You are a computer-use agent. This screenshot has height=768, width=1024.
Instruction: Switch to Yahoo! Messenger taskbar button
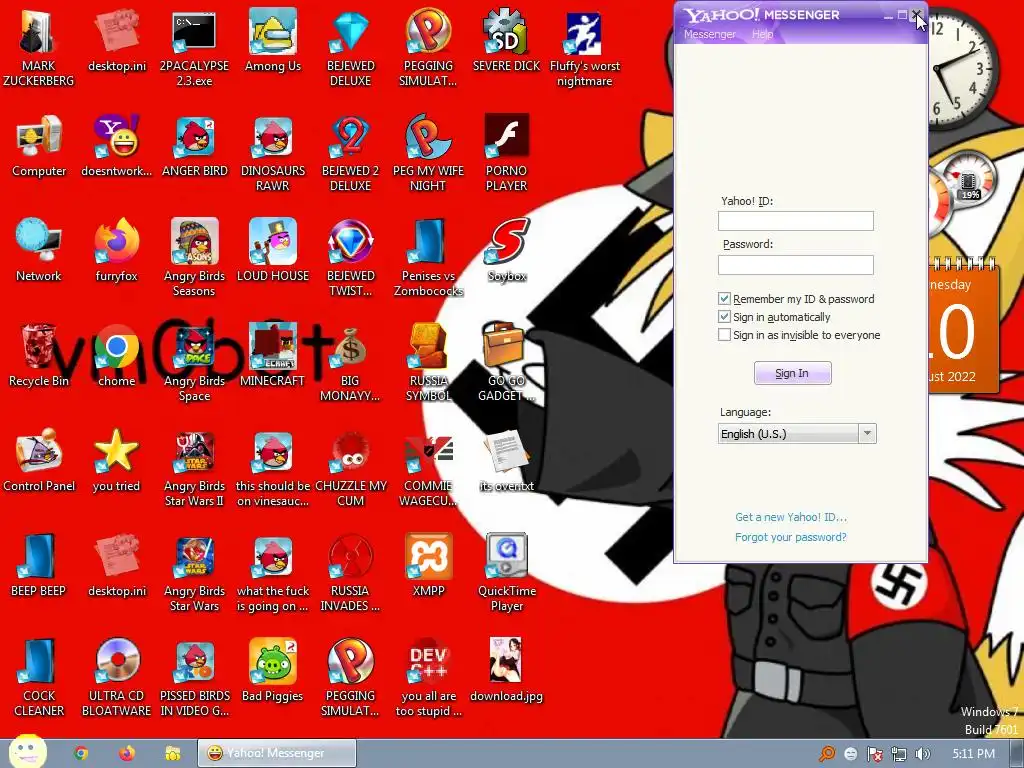[x=277, y=753]
